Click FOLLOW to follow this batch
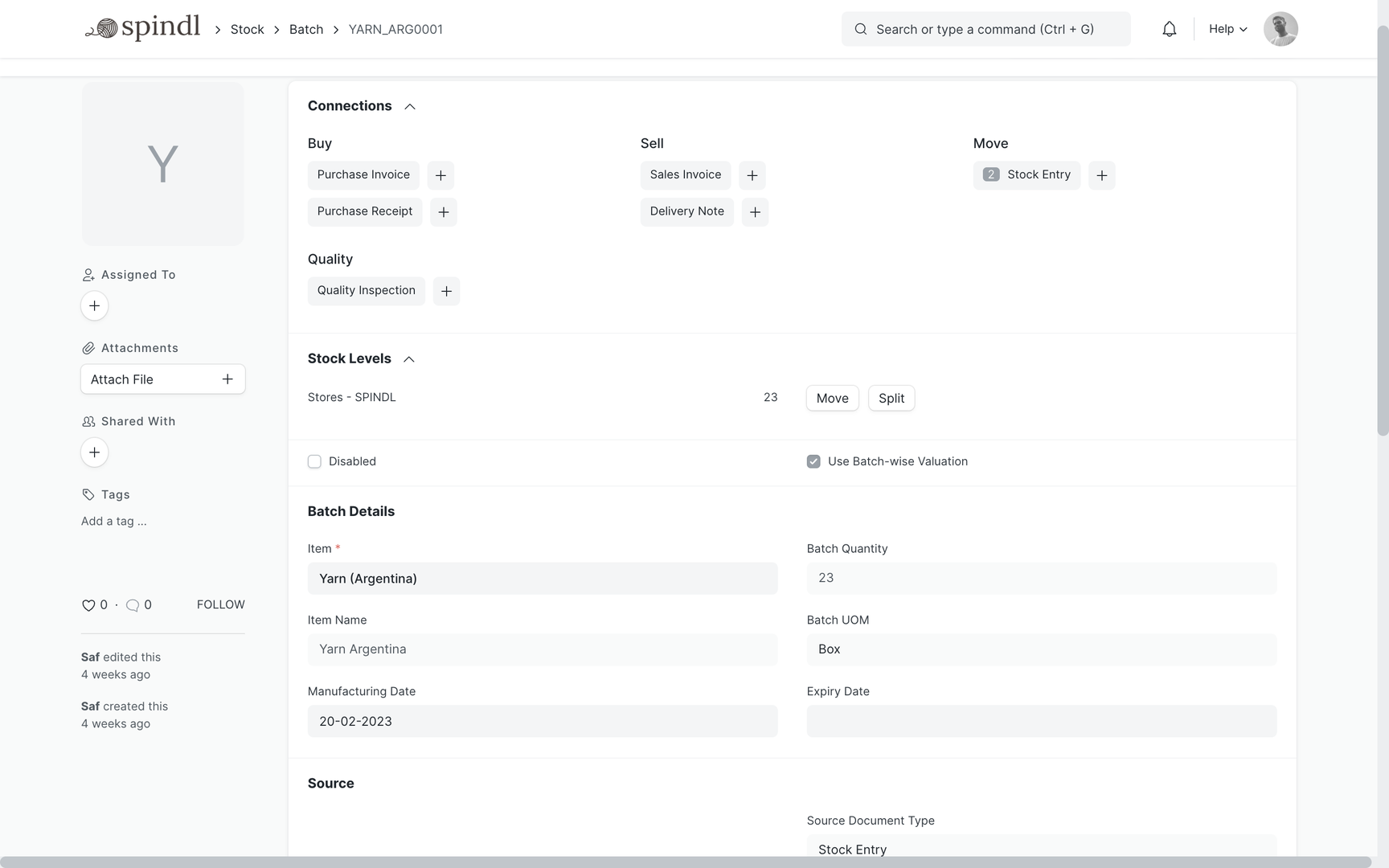 click(x=220, y=604)
